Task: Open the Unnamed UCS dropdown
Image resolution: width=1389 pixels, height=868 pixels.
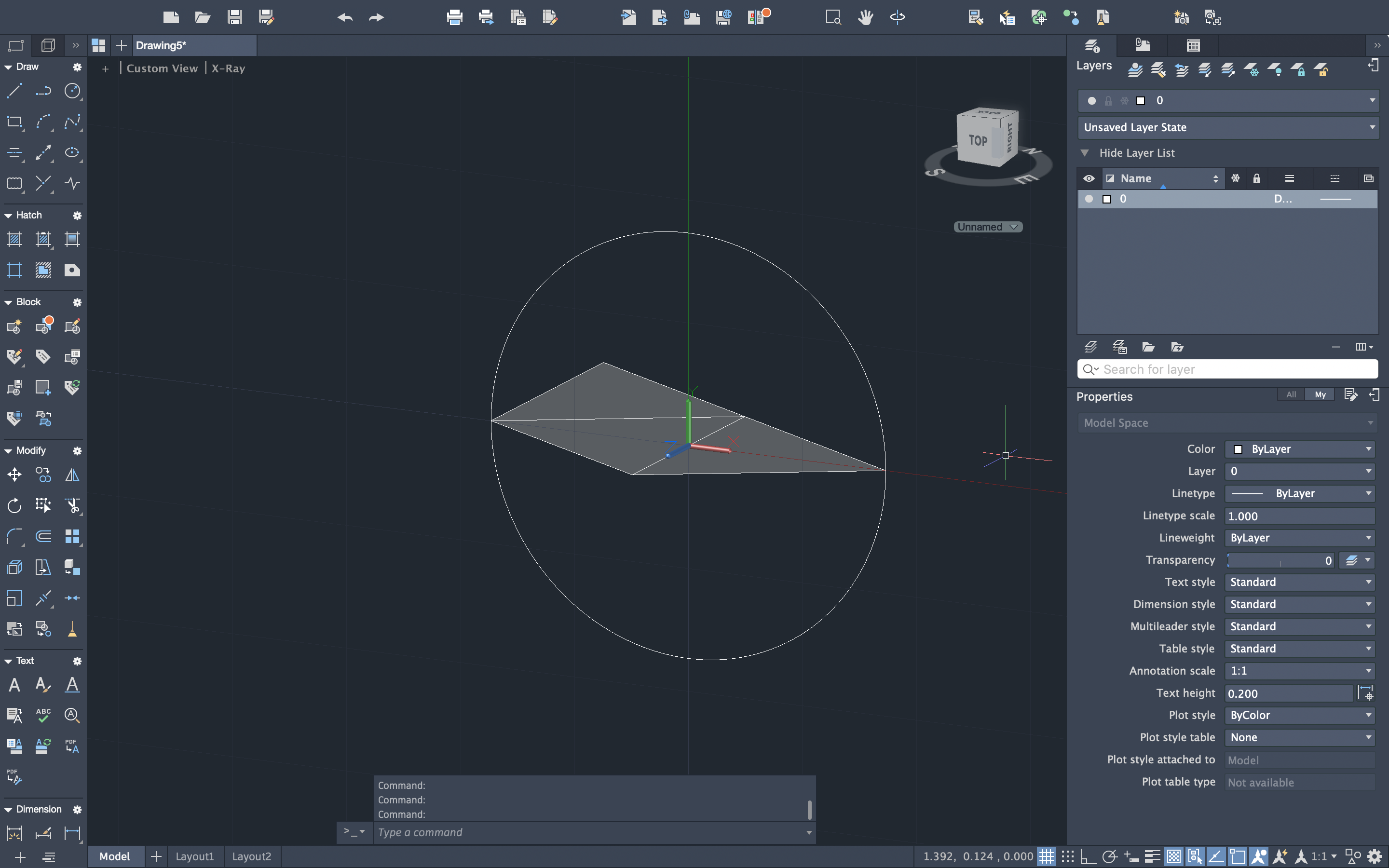Action: pos(988,227)
